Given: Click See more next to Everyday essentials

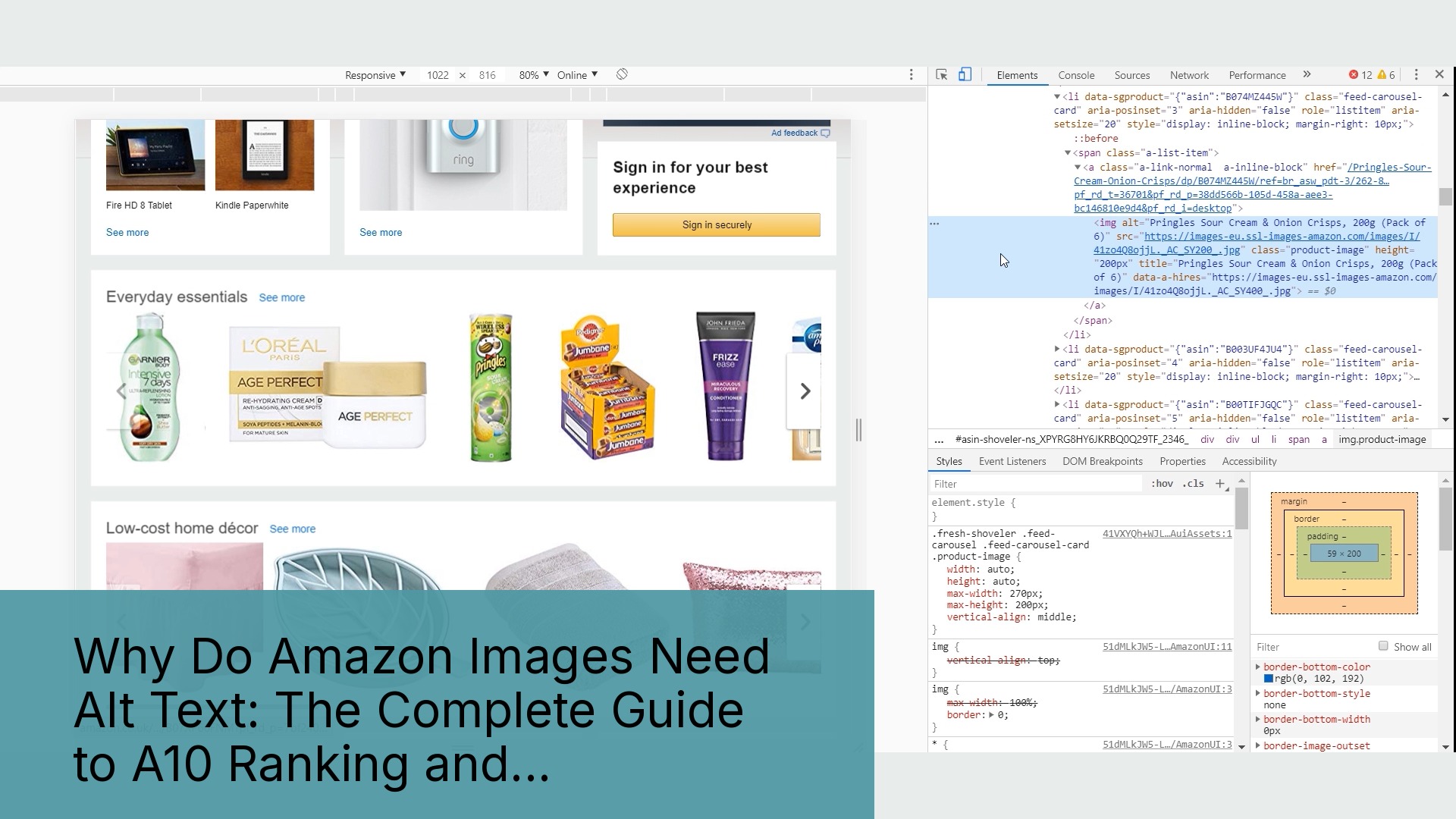Looking at the screenshot, I should [x=282, y=298].
